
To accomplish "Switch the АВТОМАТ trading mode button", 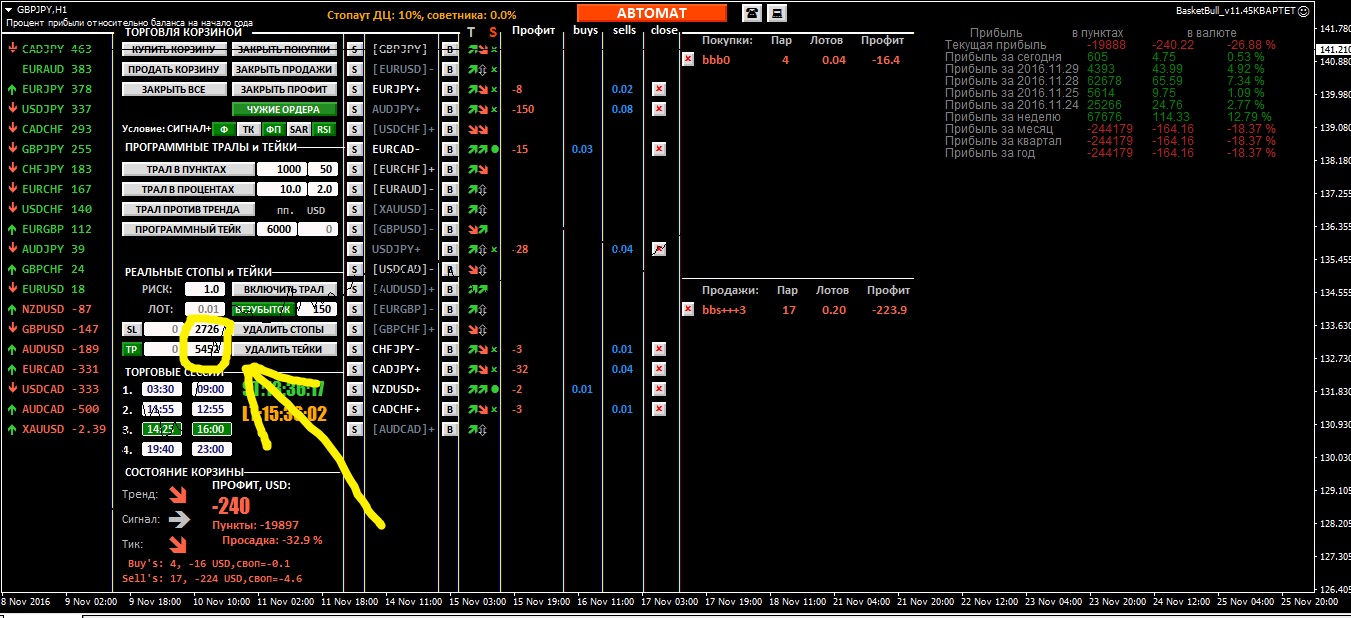I will click(652, 12).
